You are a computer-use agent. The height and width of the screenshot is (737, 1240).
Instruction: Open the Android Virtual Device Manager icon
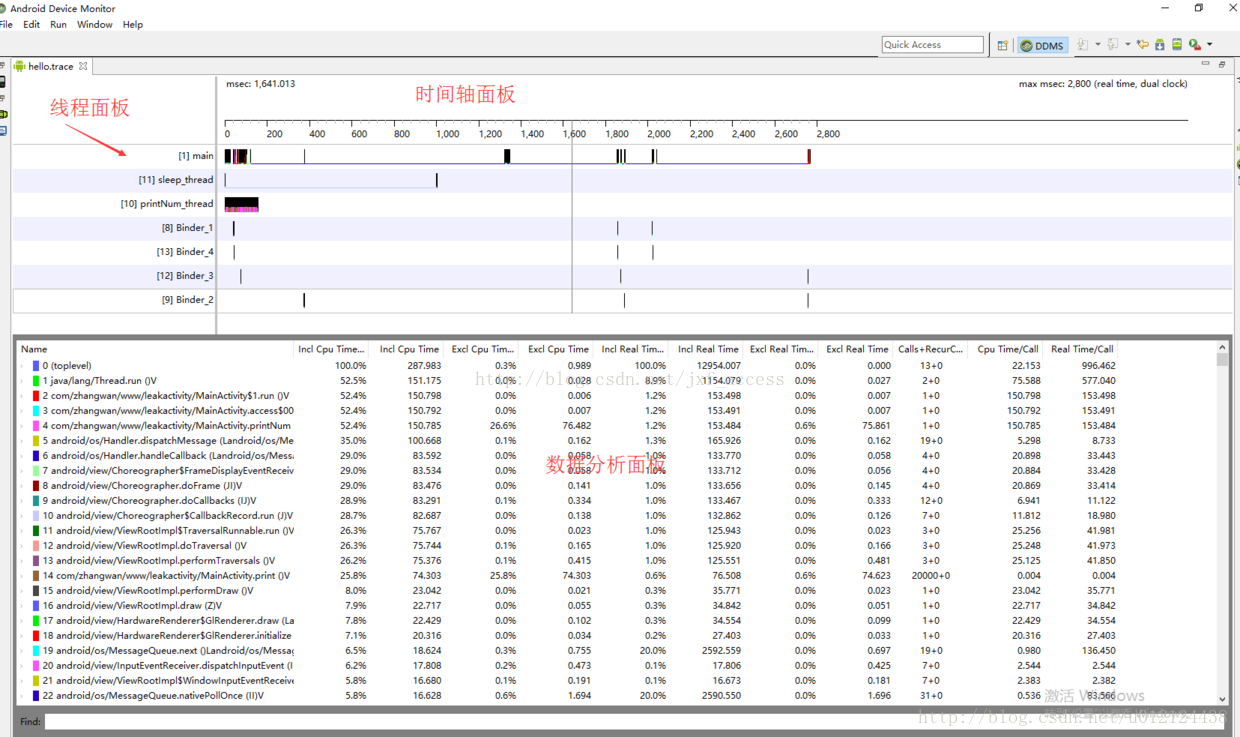click(x=1177, y=44)
